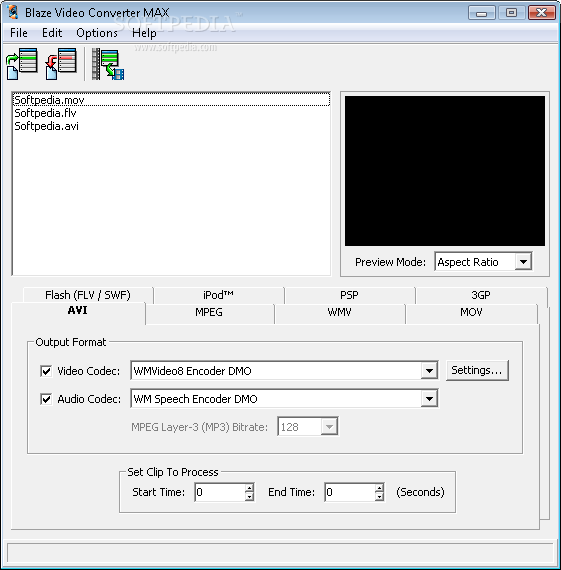
Task: Switch to the WMV tab
Action: (x=340, y=312)
